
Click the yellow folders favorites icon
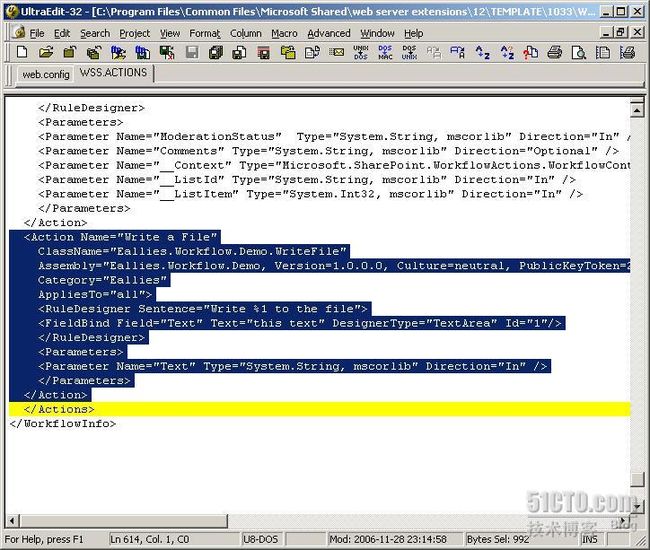coord(288,52)
